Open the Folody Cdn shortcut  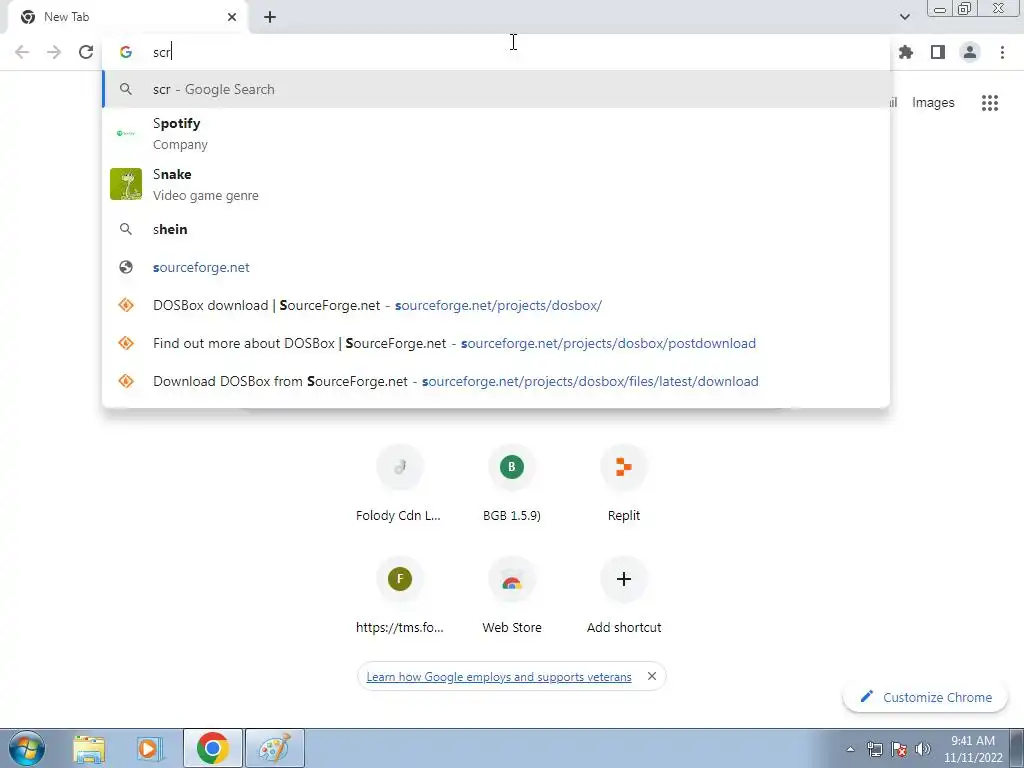[399, 483]
